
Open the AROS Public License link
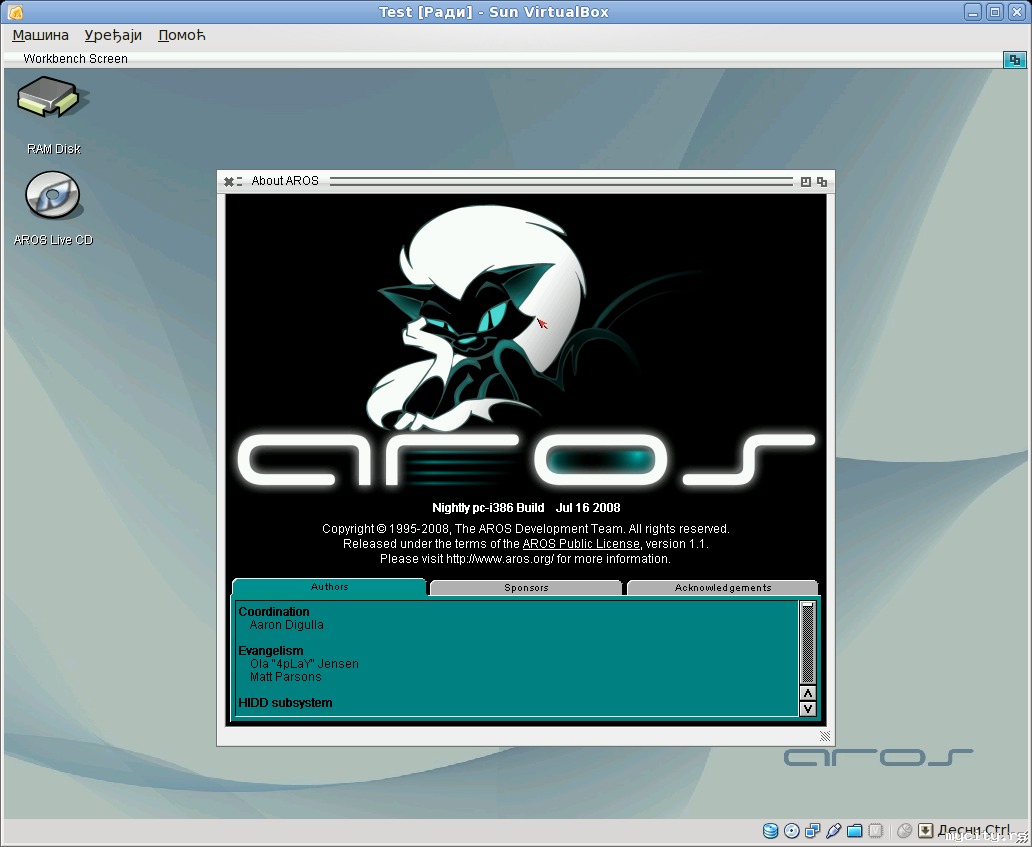coord(580,544)
